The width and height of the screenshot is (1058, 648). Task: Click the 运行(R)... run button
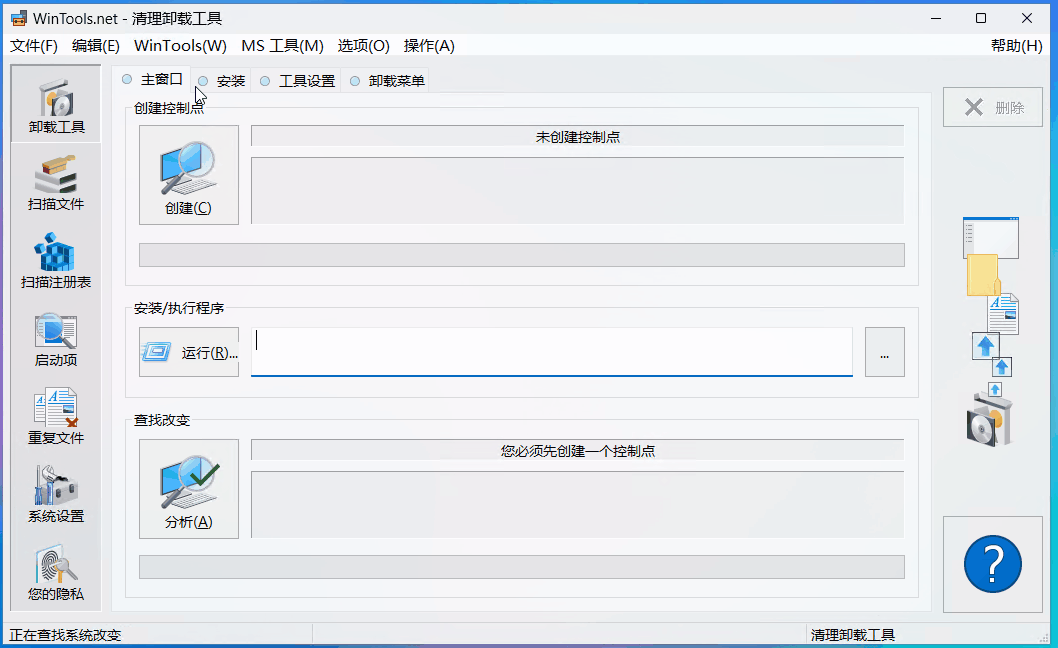coord(189,352)
